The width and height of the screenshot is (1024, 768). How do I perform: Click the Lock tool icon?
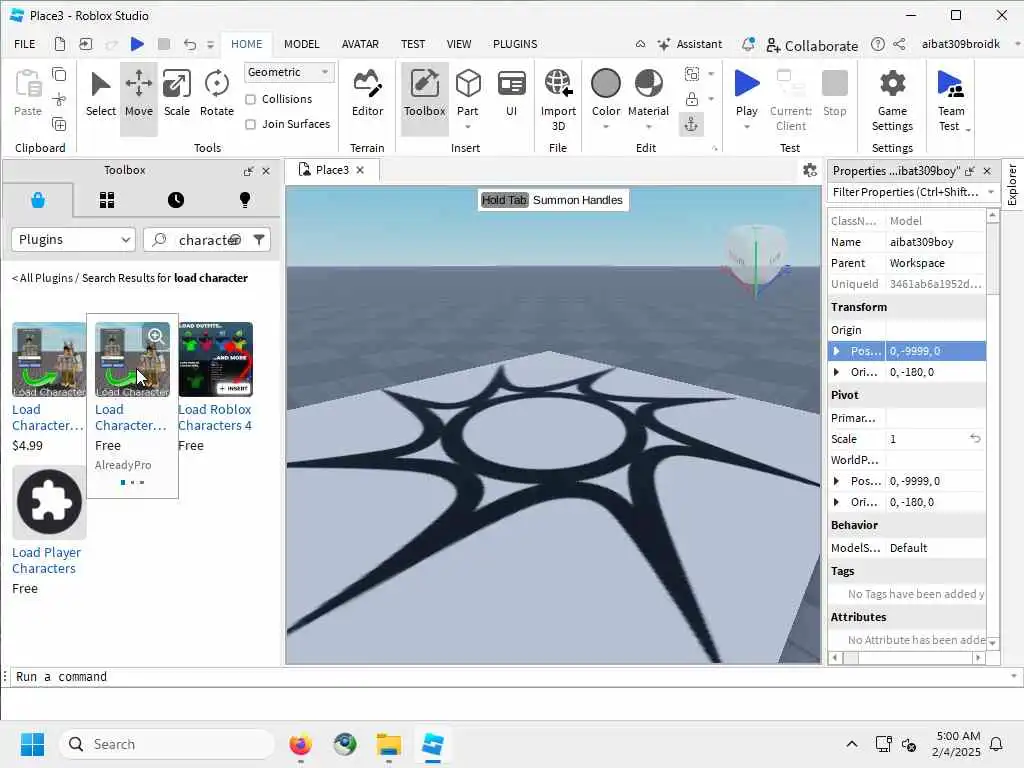point(692,99)
